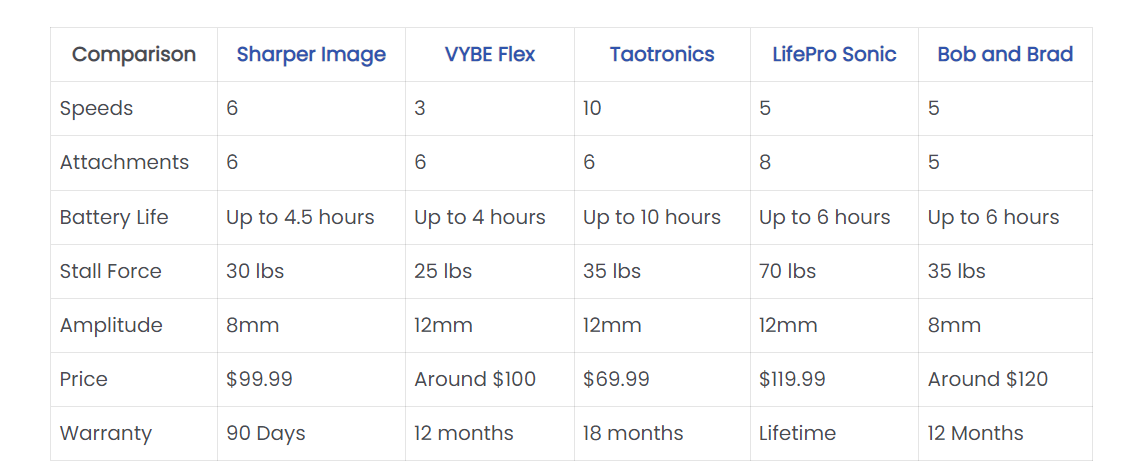This screenshot has height=473, width=1124.
Task: Open the Bob and Brad link
Action: click(1005, 54)
